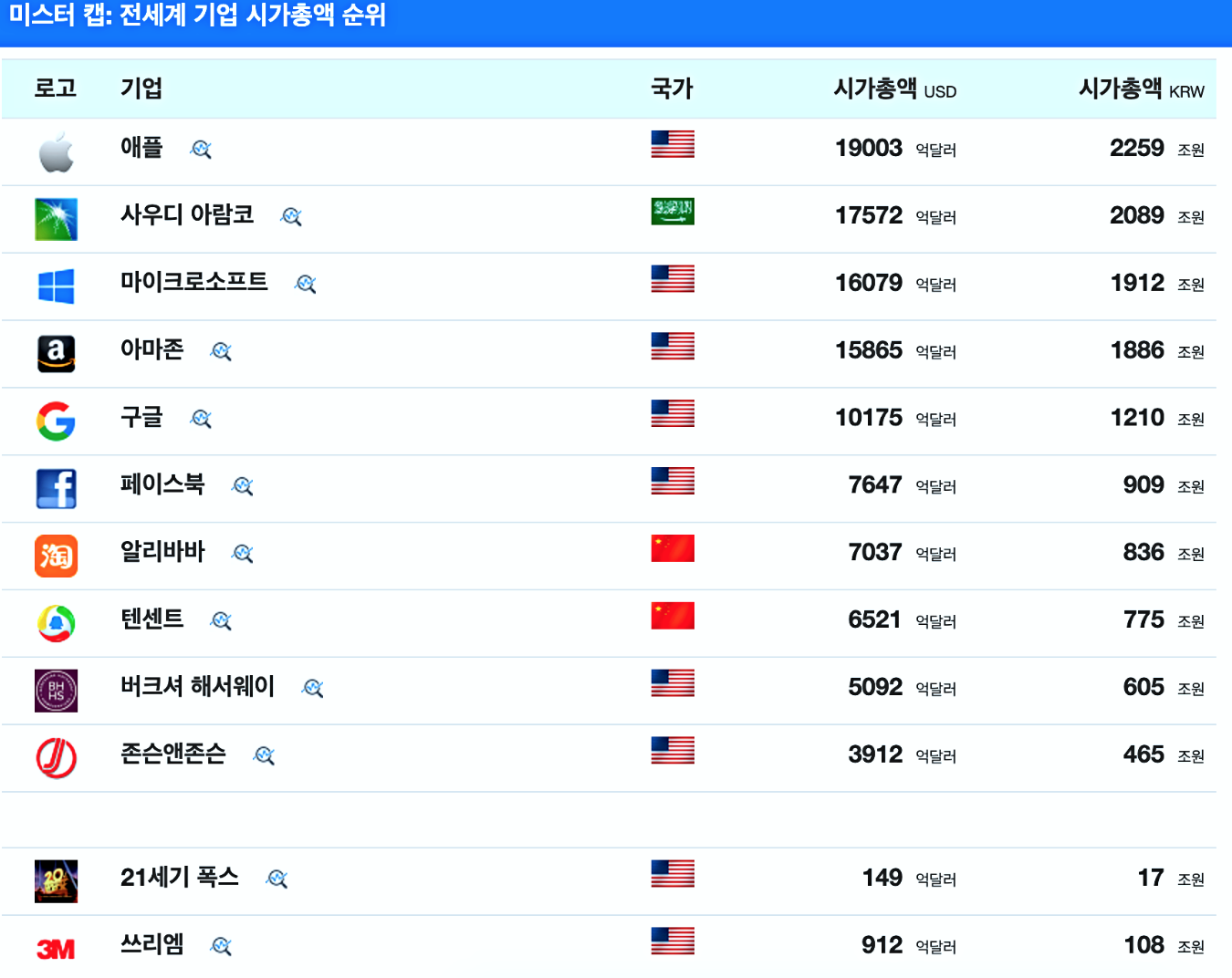Select the 17572 억달러 market cap value

[x=896, y=215]
